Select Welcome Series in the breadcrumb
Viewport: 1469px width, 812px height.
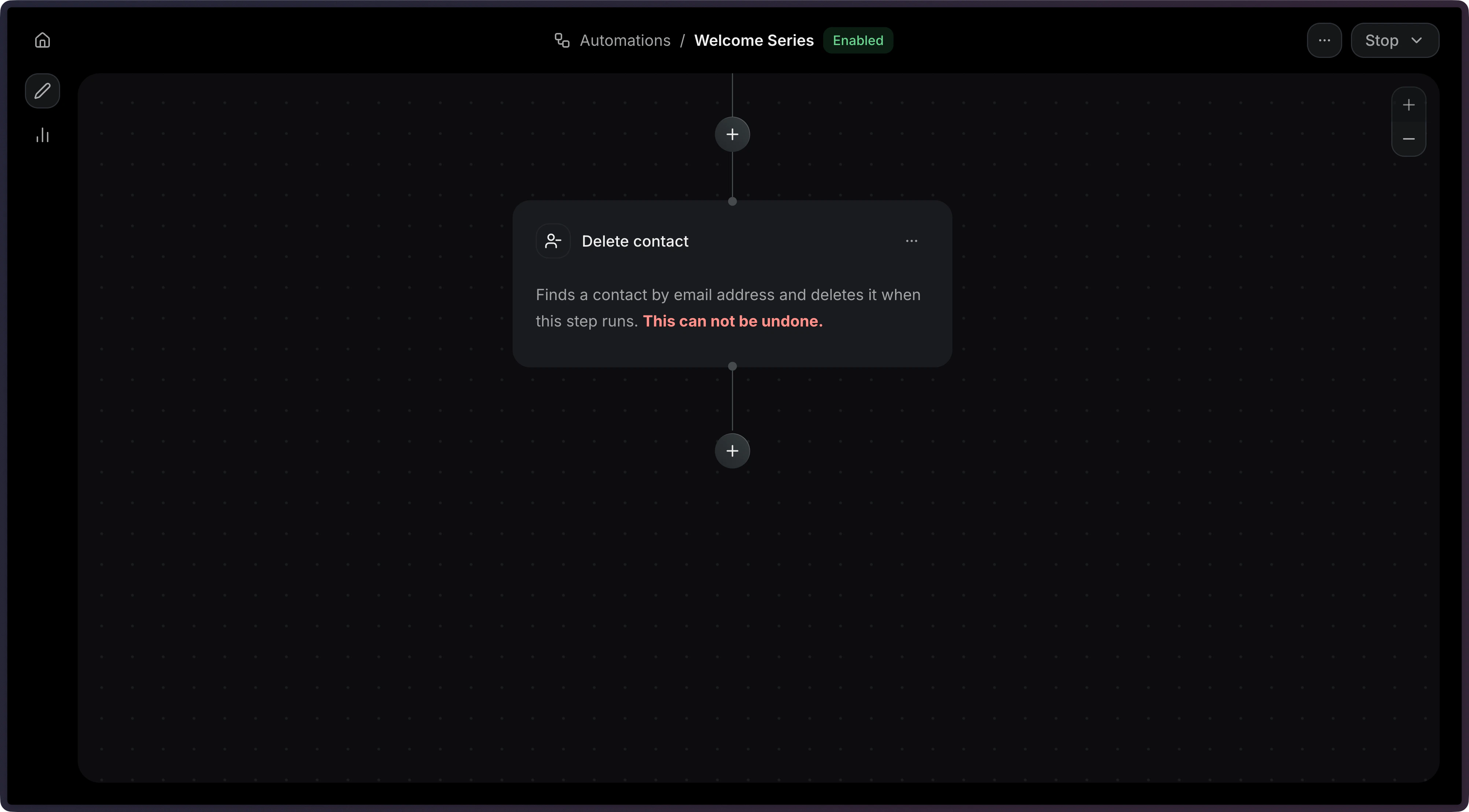pos(754,40)
